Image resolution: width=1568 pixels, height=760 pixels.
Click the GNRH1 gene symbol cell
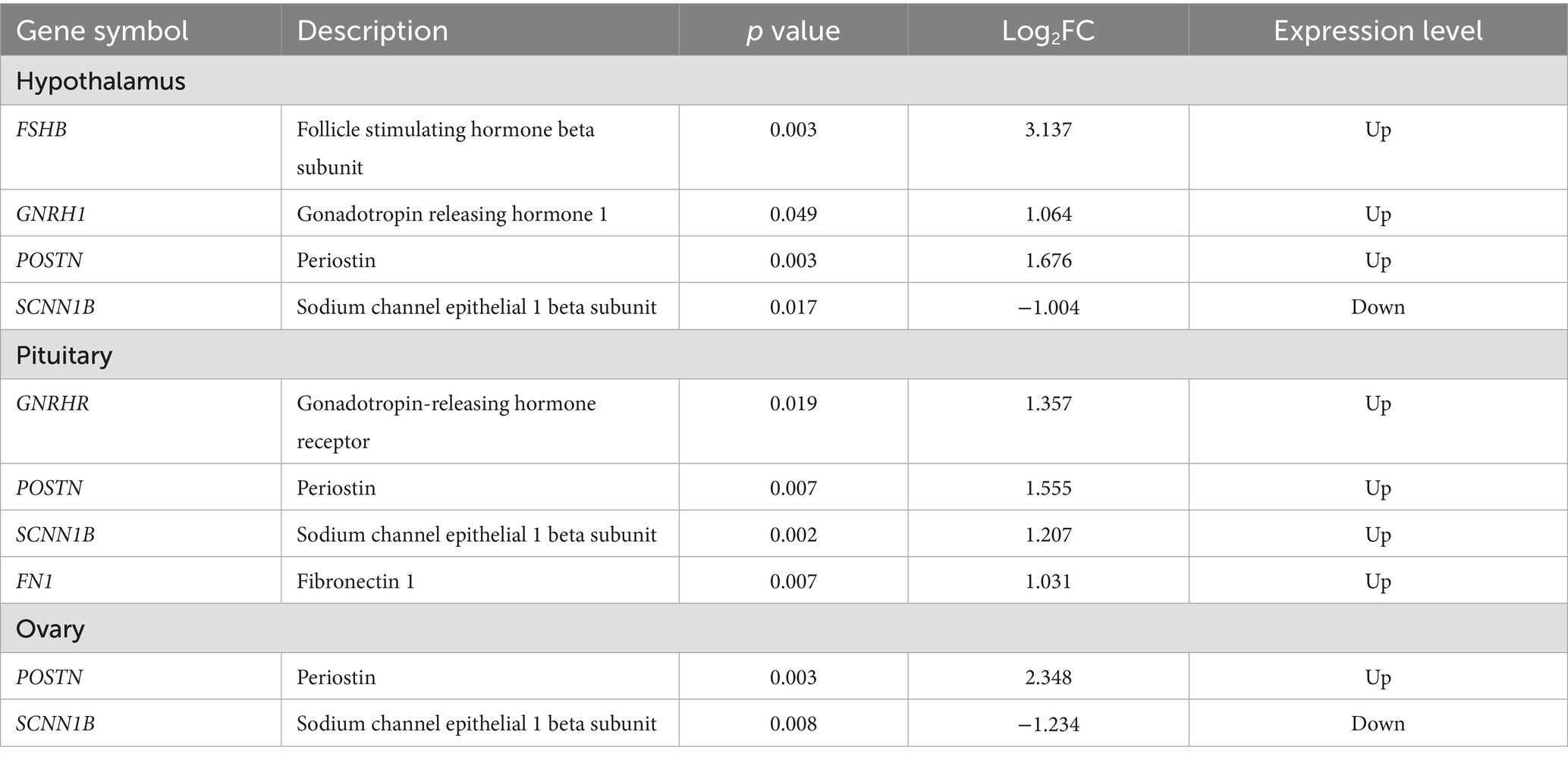point(52,214)
